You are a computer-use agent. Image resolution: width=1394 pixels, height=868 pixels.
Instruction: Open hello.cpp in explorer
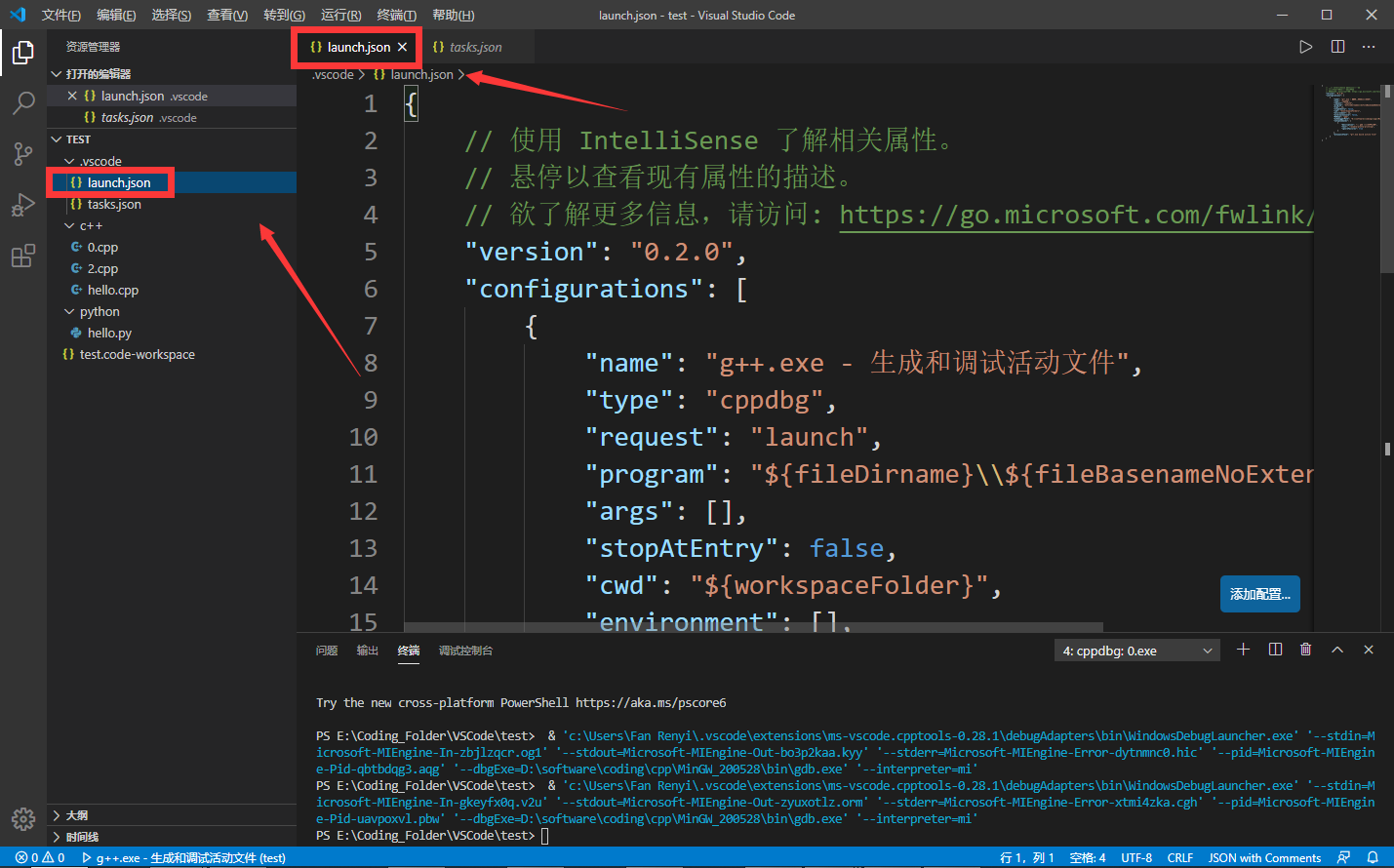click(x=113, y=290)
